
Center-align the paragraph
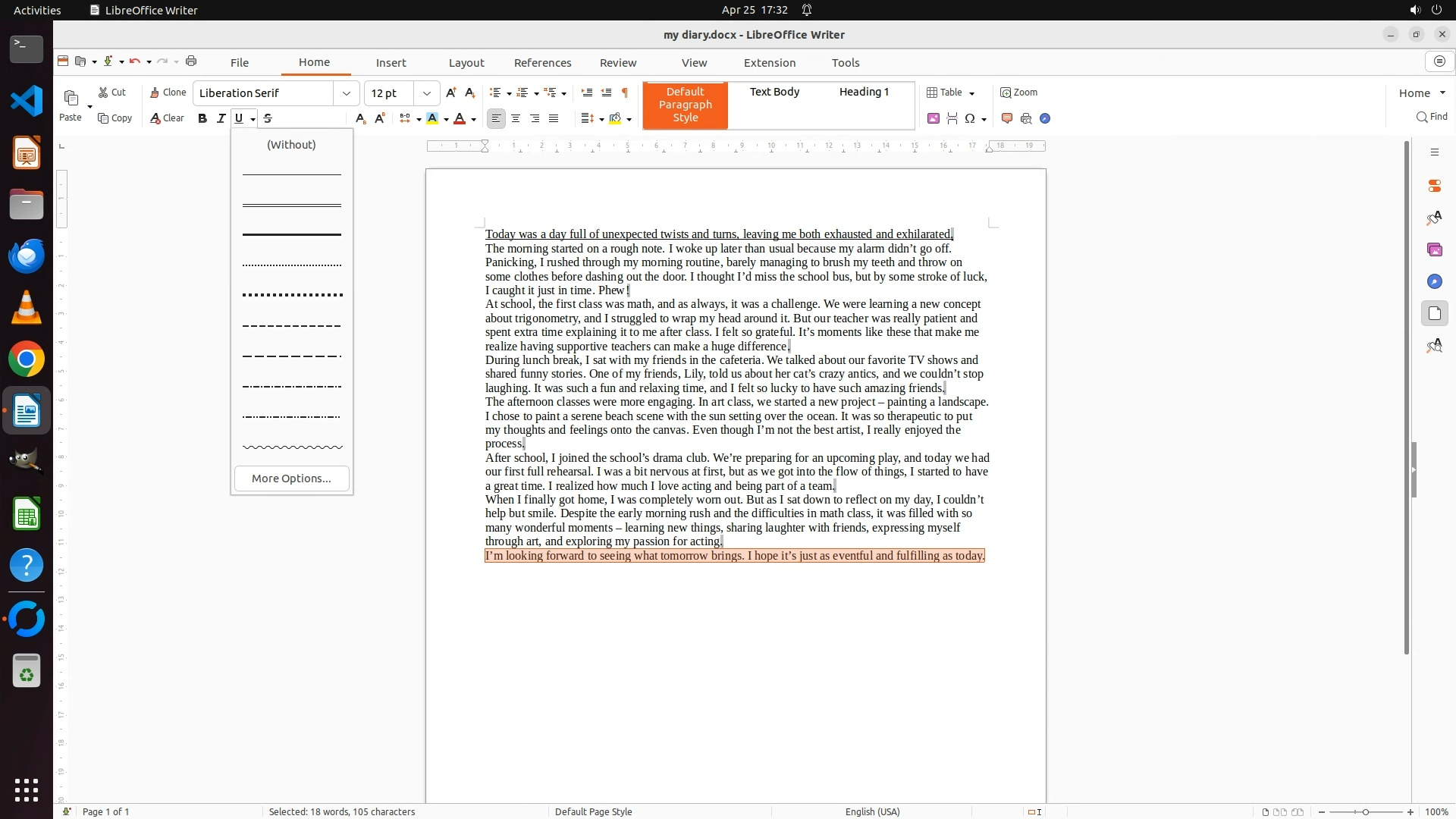[x=516, y=118]
